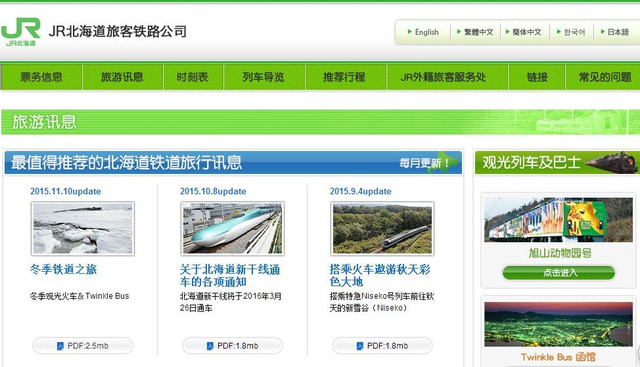Open 推荐行程 in navigation bar
The width and height of the screenshot is (640, 367).
pos(344,77)
